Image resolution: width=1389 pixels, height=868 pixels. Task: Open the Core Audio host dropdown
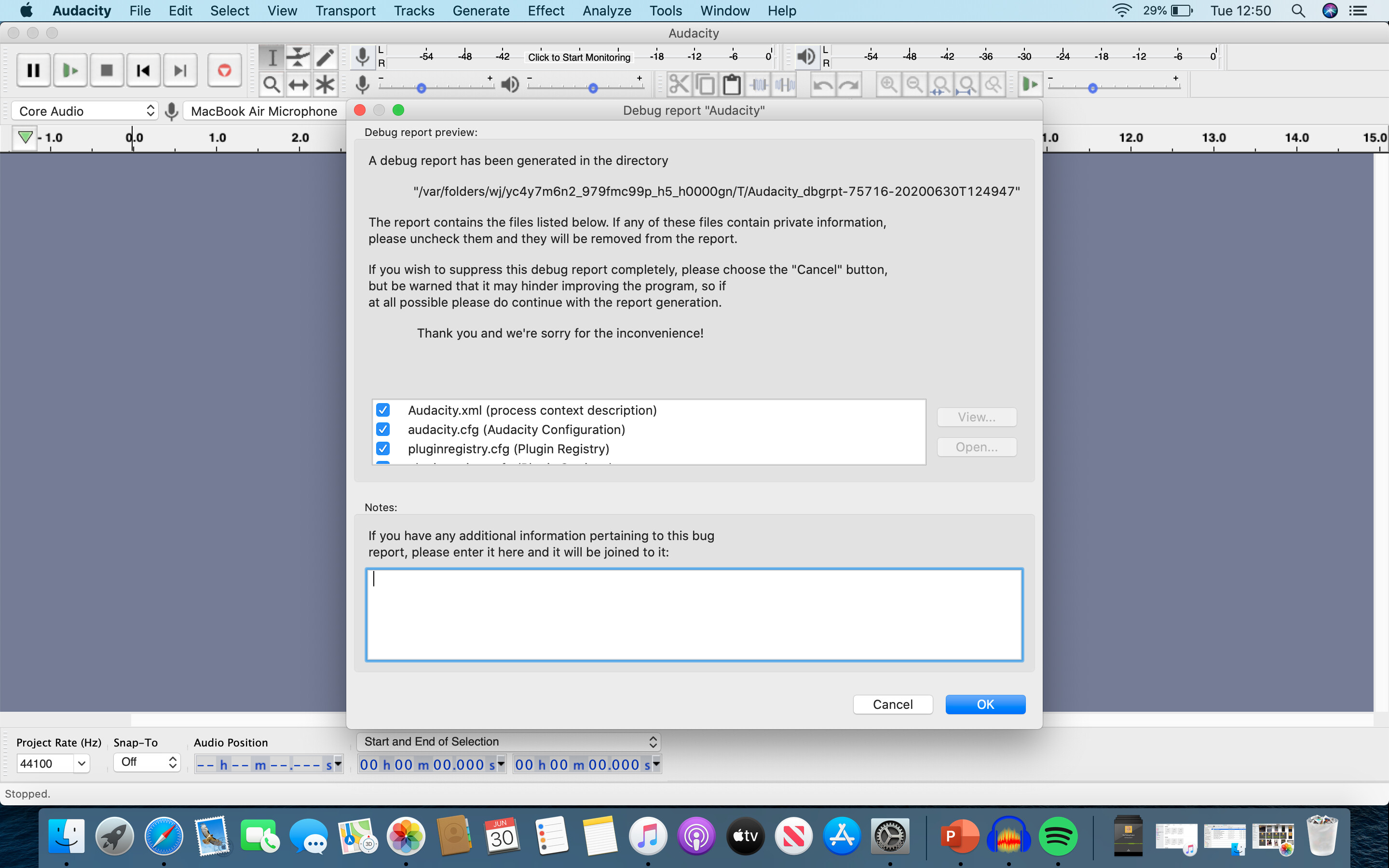coord(85,111)
